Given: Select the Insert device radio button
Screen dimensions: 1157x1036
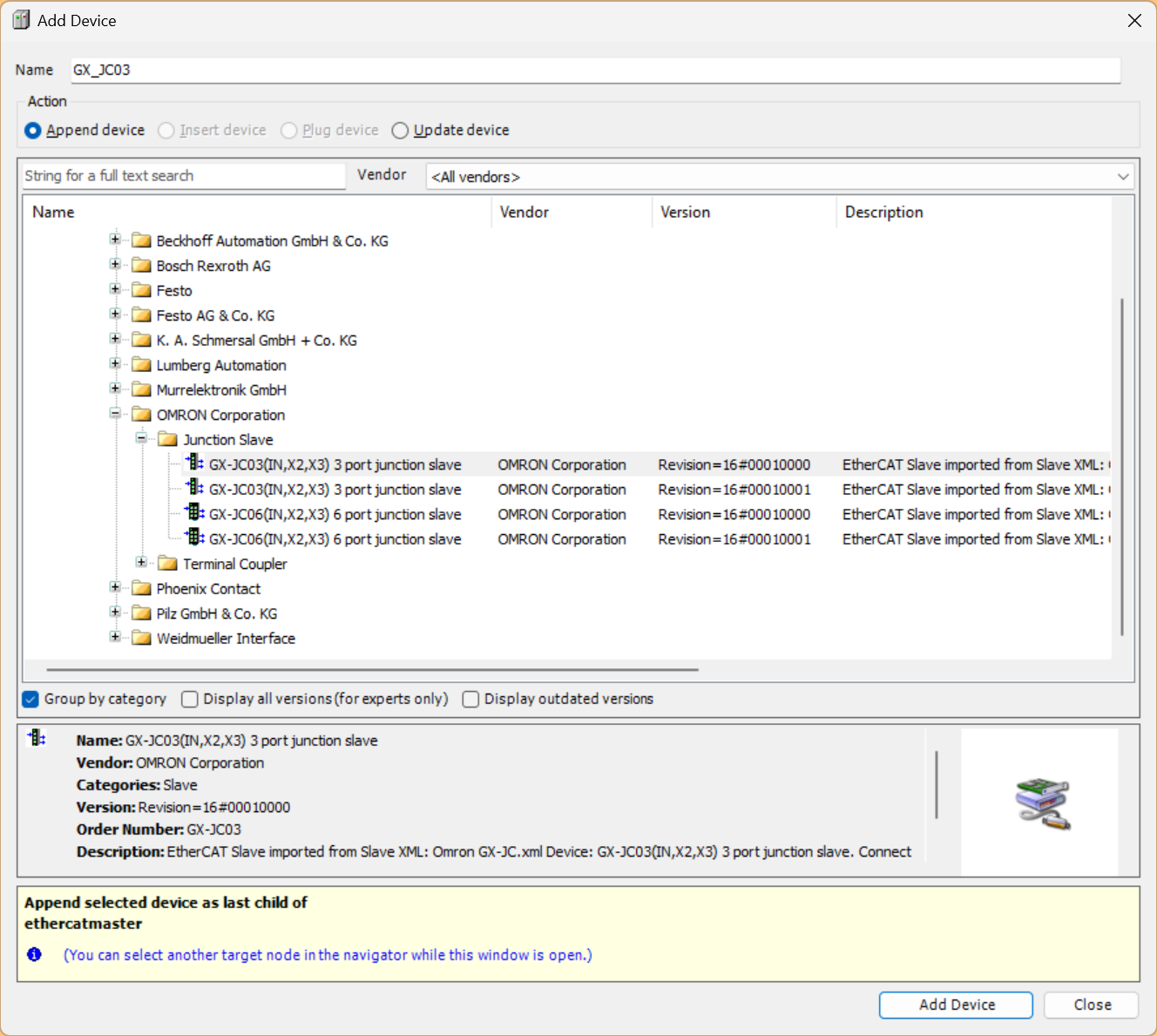Looking at the screenshot, I should (x=166, y=131).
